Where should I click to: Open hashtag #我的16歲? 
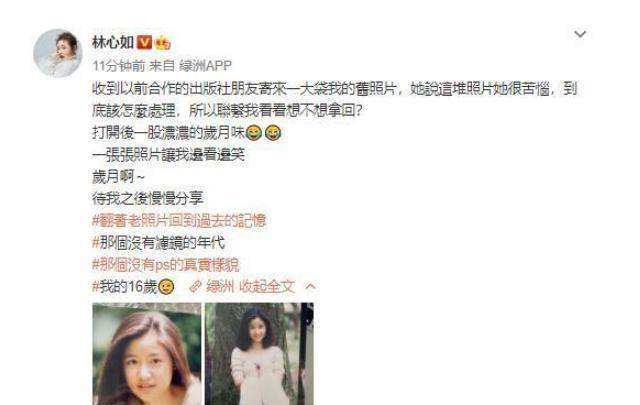(125, 287)
